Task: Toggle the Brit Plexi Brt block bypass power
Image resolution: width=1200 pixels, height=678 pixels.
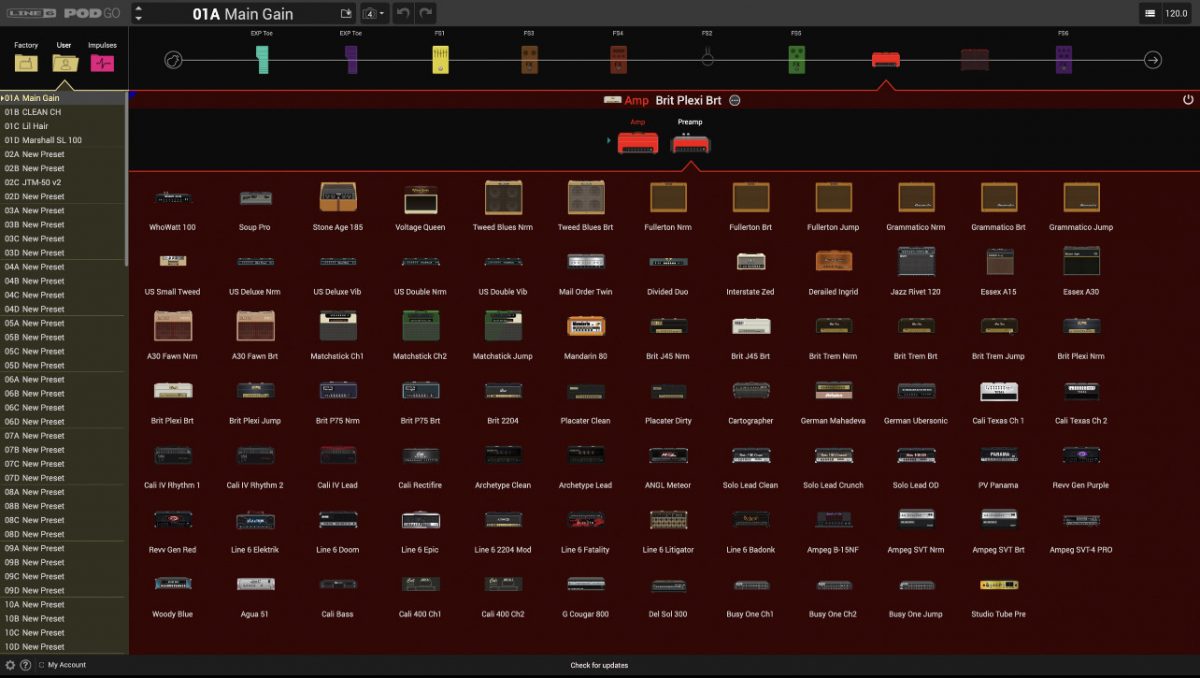Action: (x=1188, y=100)
